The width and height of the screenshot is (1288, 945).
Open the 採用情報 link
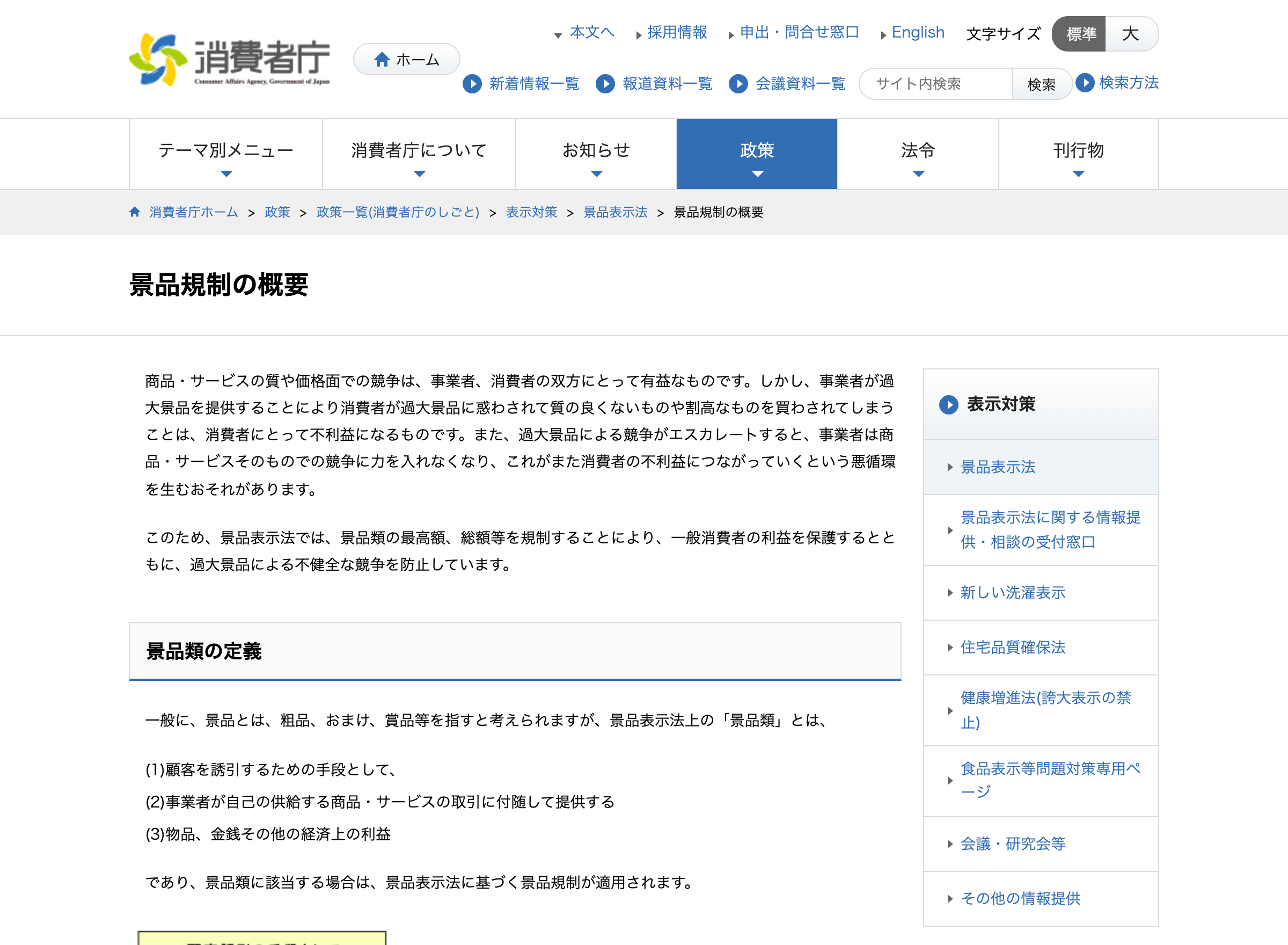click(x=677, y=33)
